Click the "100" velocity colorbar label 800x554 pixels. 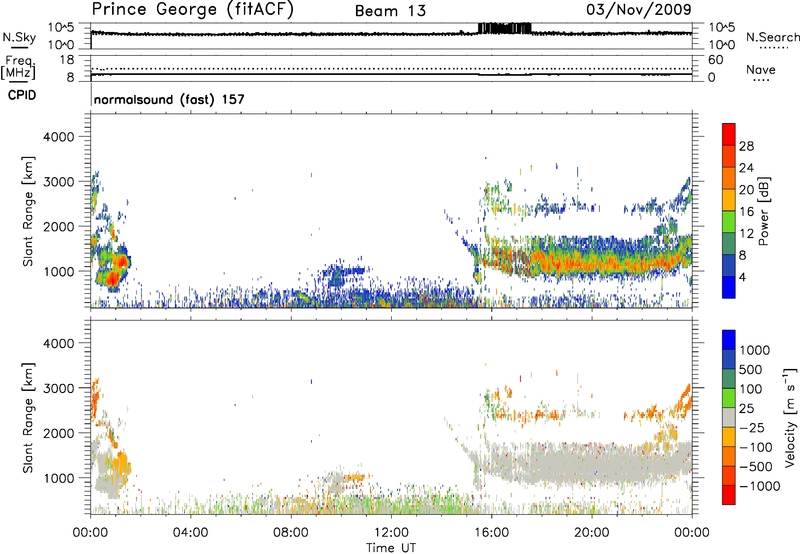[x=753, y=389]
